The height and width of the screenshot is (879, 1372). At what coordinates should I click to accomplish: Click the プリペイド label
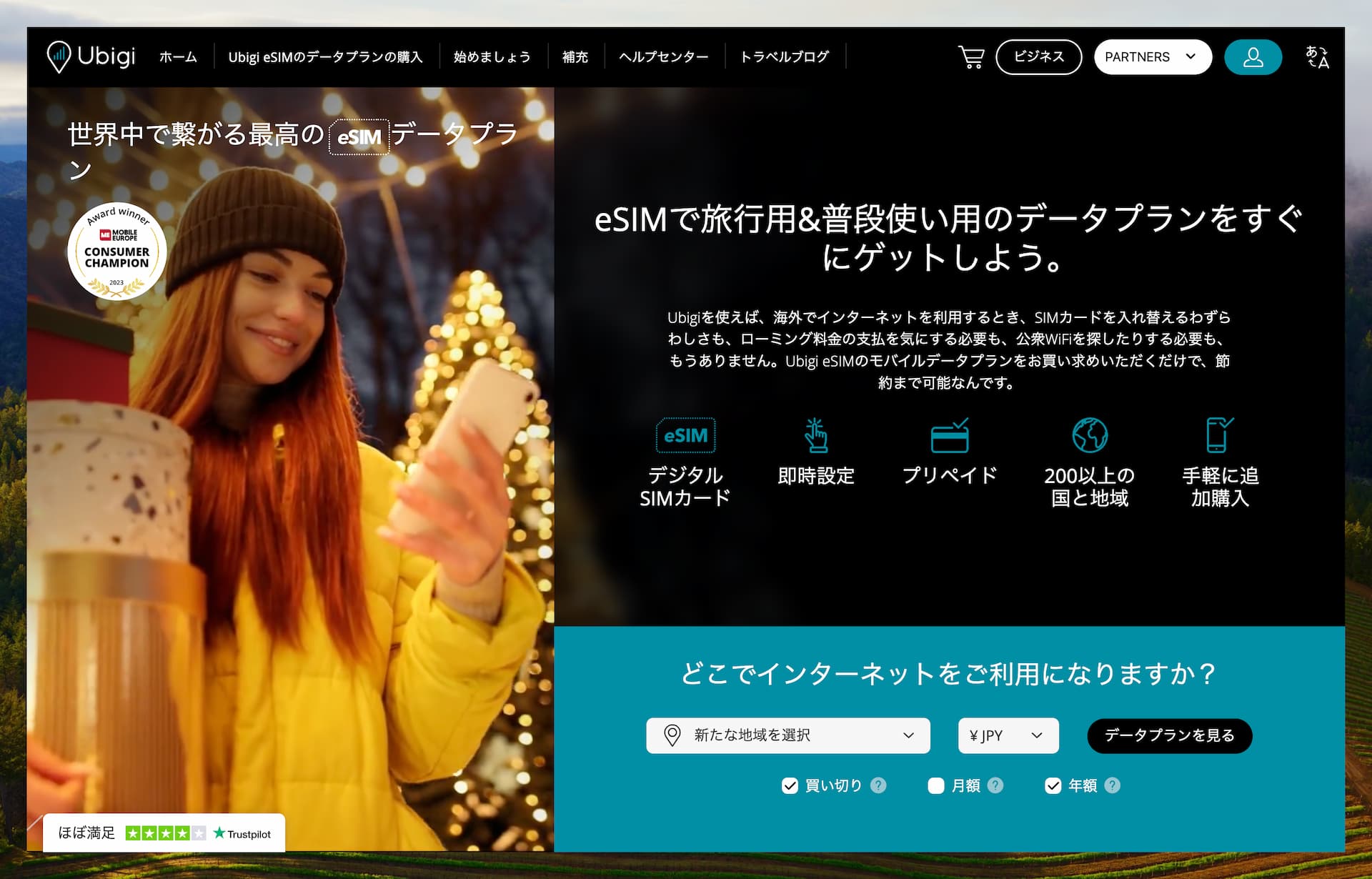pos(950,476)
